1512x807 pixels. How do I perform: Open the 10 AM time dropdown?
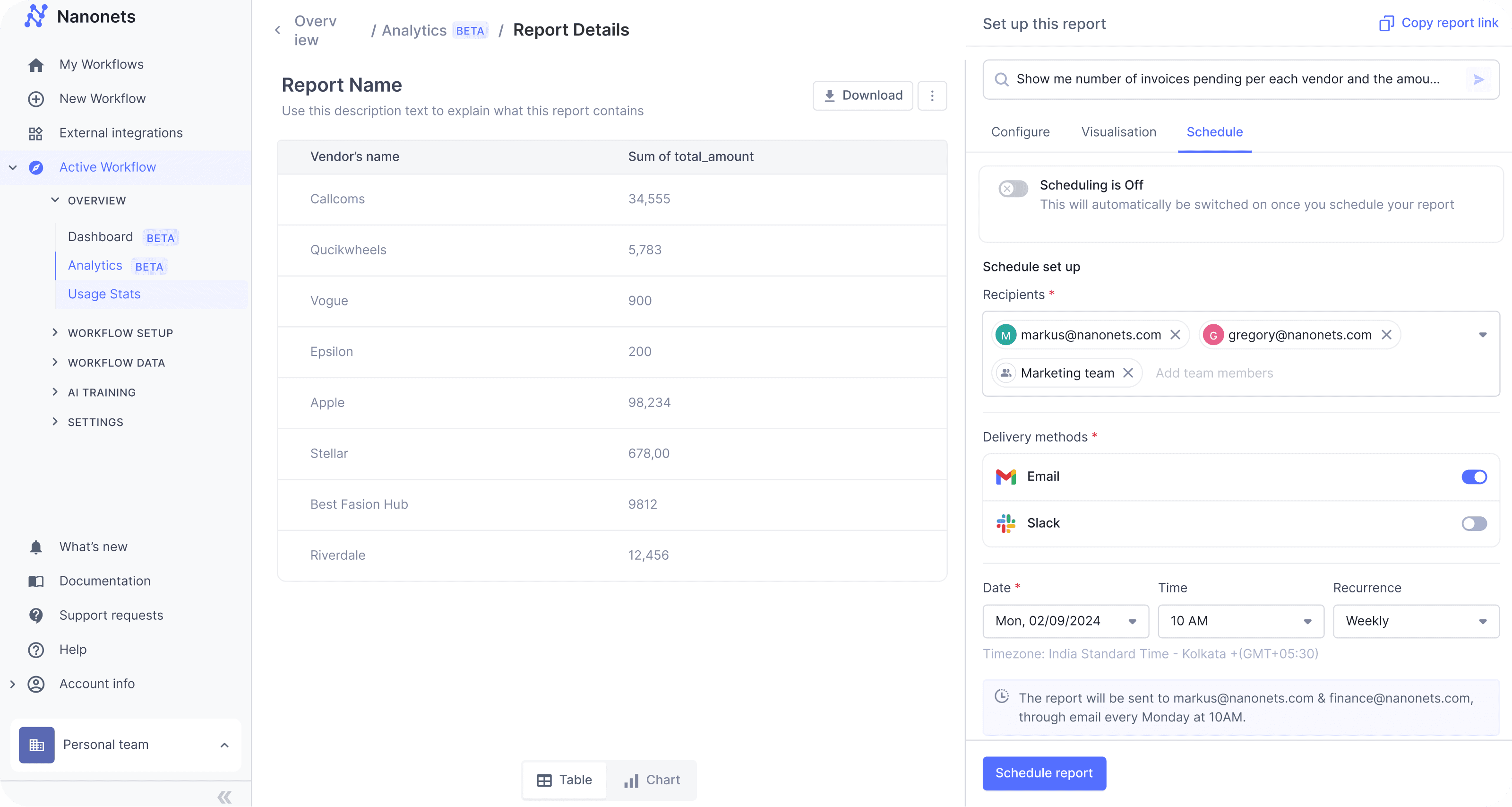pyautogui.click(x=1240, y=621)
